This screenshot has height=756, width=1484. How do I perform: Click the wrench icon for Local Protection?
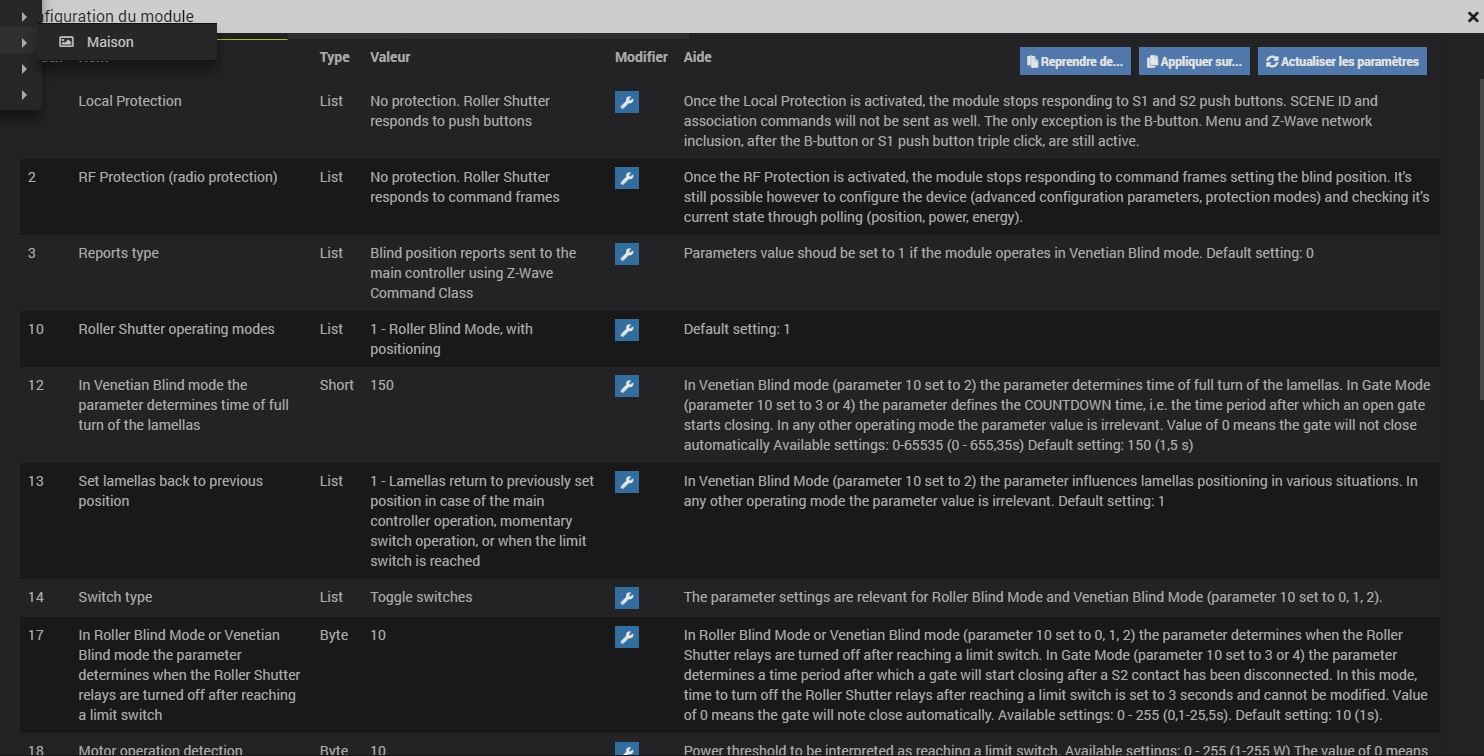627,102
